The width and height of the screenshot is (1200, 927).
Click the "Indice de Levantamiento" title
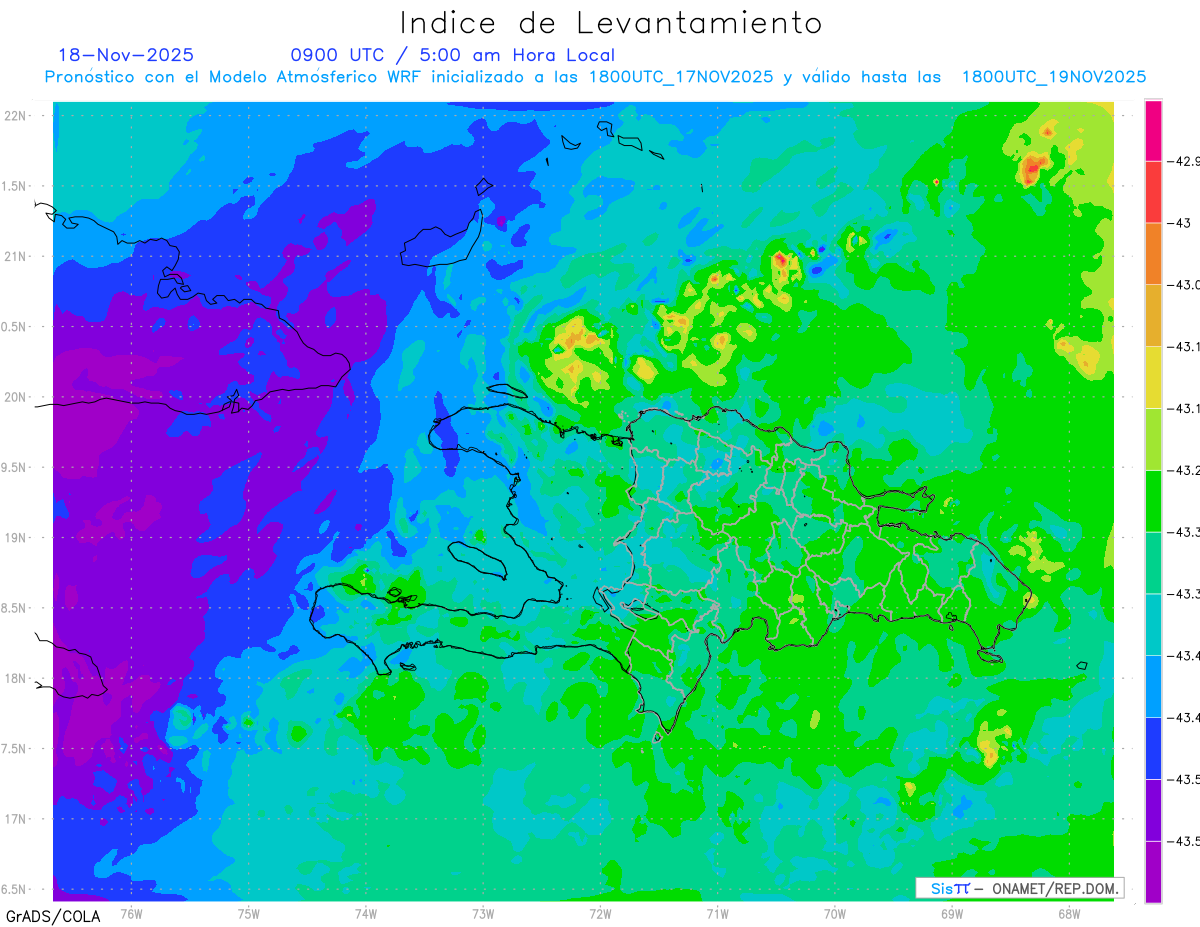click(x=611, y=23)
